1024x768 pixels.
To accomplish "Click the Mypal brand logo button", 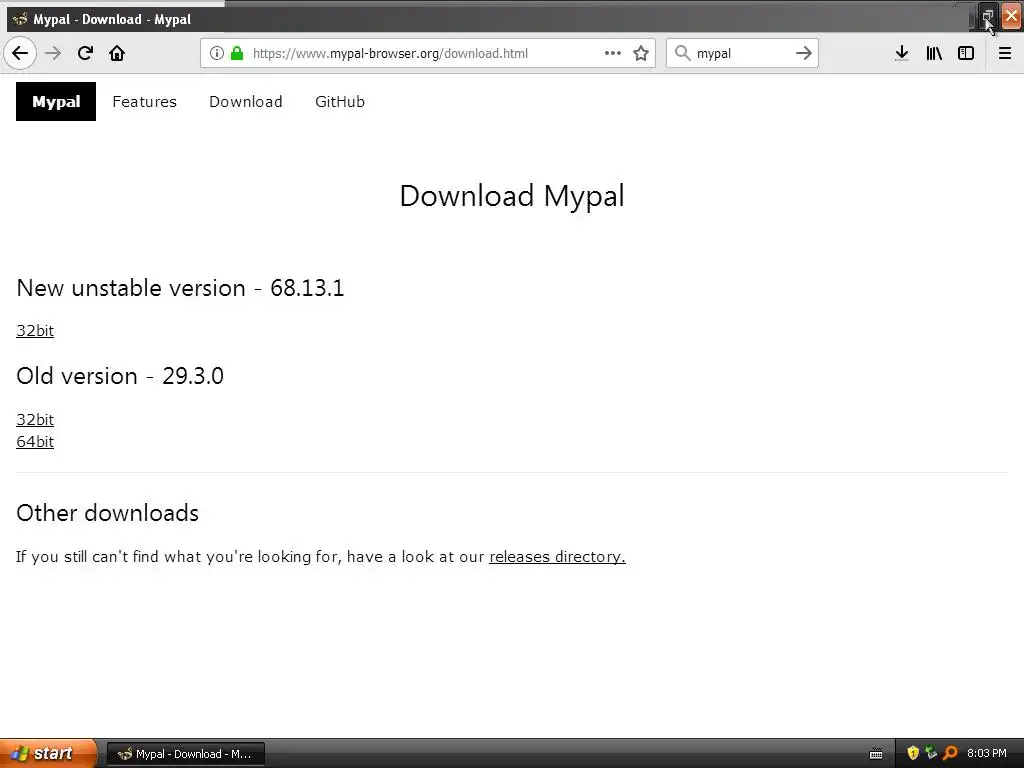I will click(x=56, y=102).
